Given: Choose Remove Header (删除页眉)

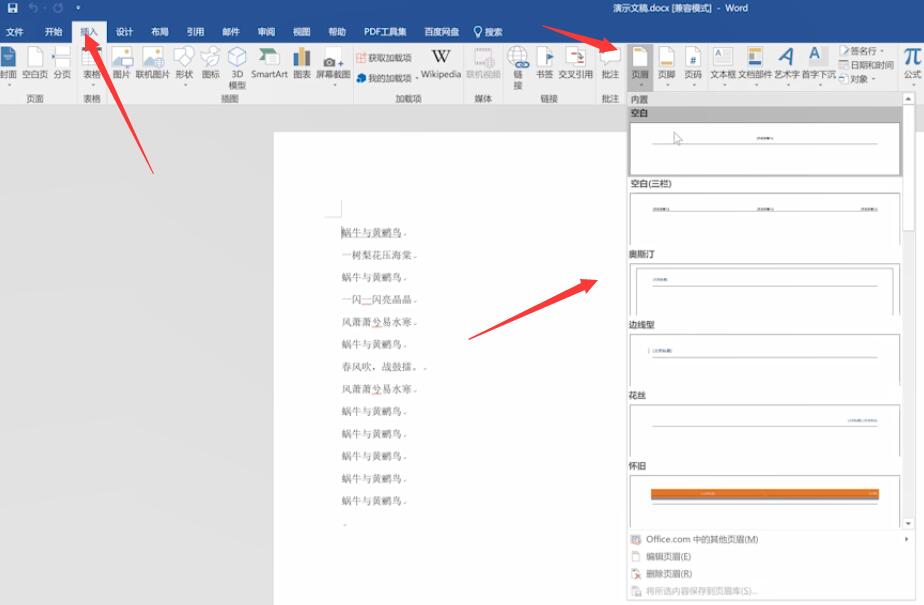Looking at the screenshot, I should (771, 573).
